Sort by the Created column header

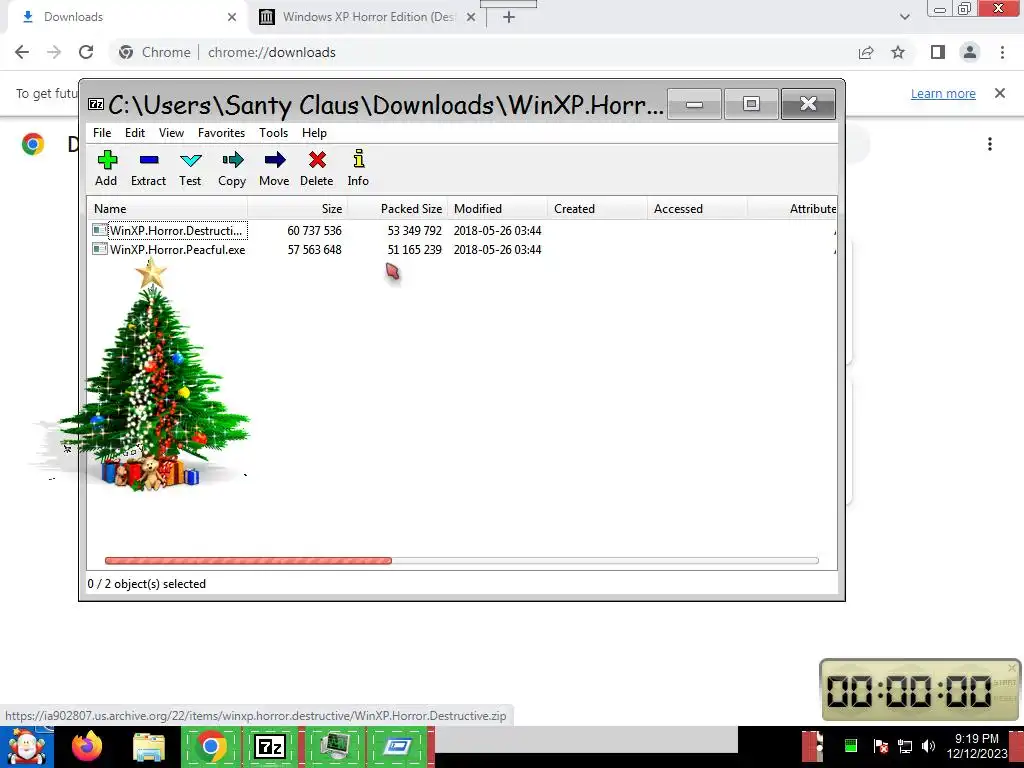[x=598, y=209]
